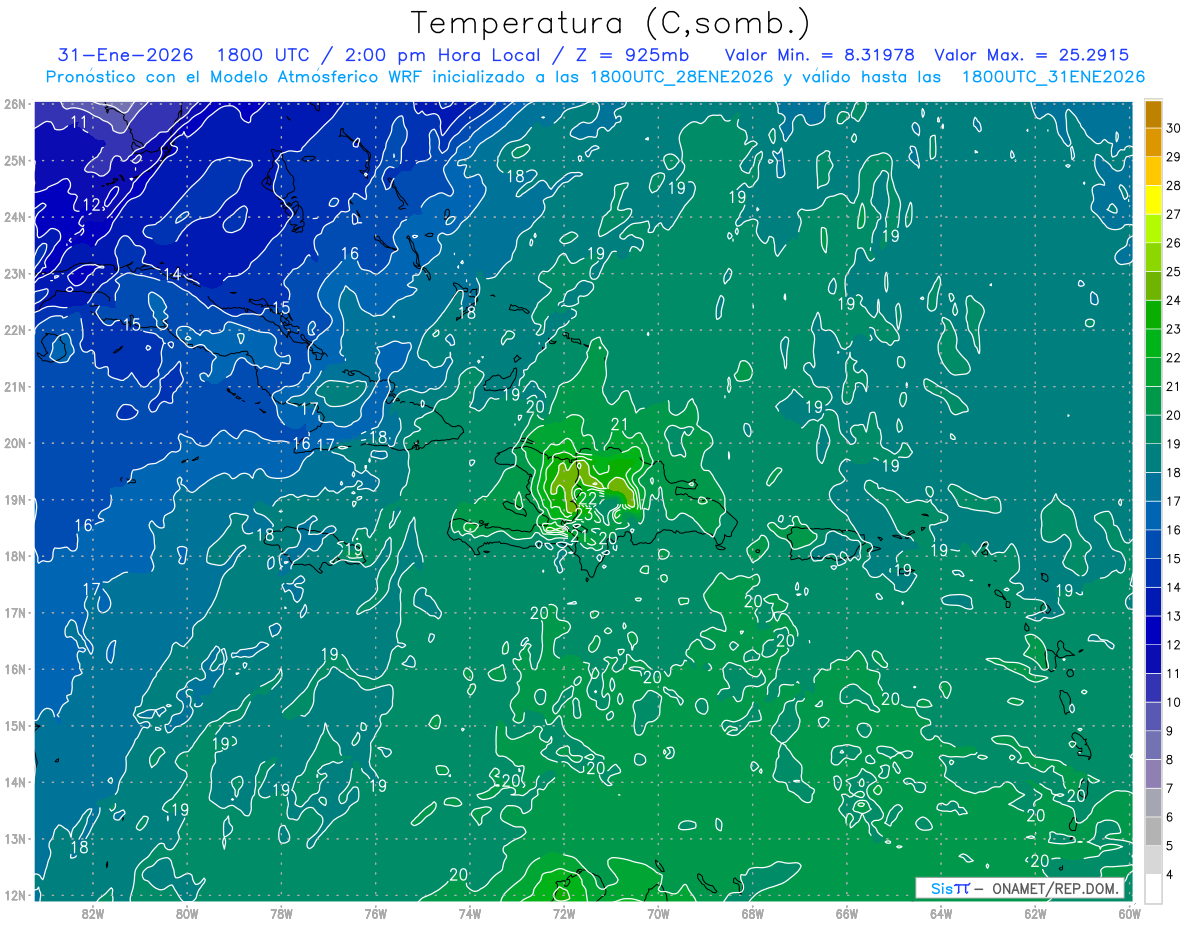
Task: Click latitude axis label "24N"
Action: click(15, 217)
